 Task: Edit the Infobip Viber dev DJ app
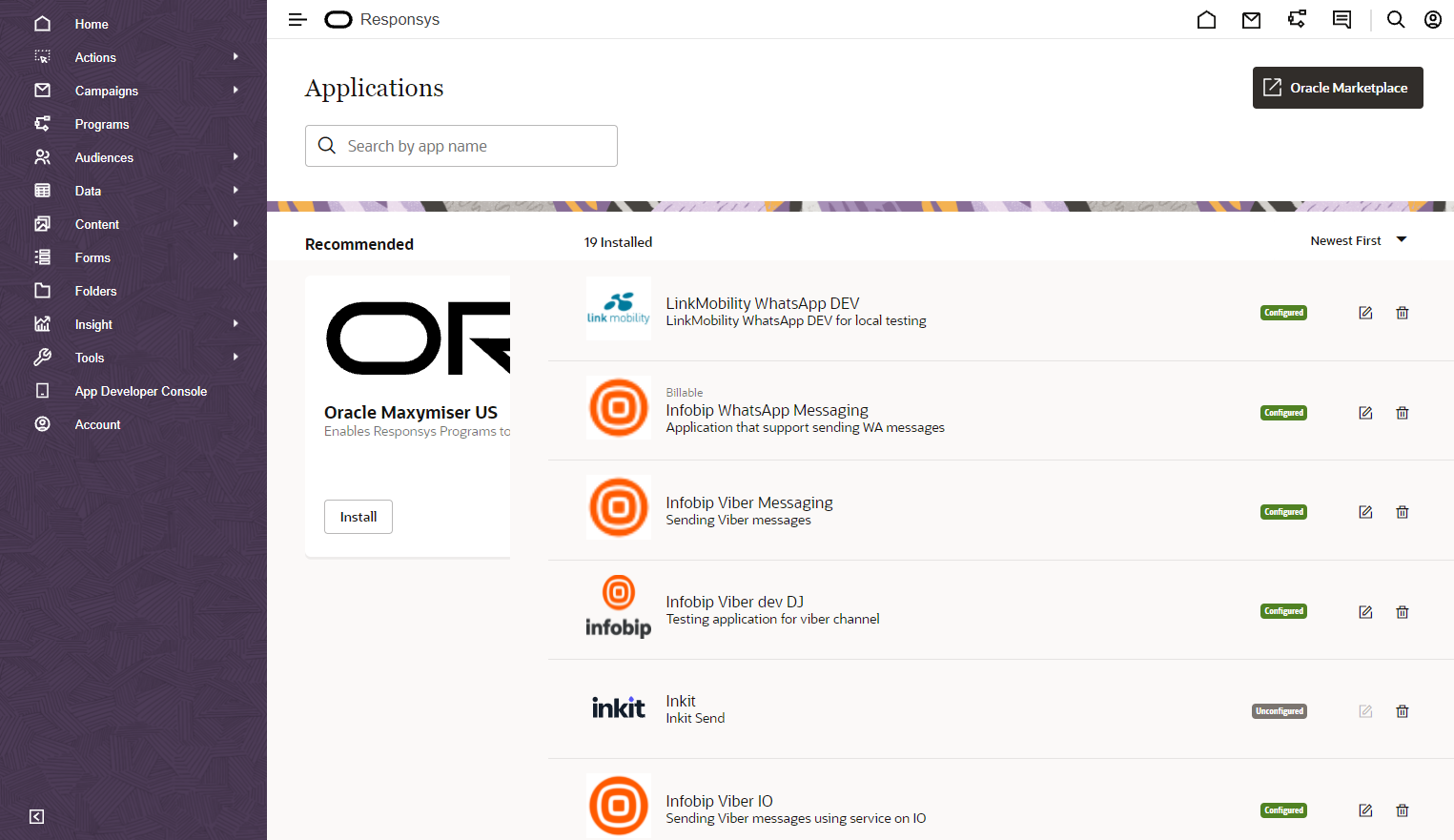[1365, 612]
